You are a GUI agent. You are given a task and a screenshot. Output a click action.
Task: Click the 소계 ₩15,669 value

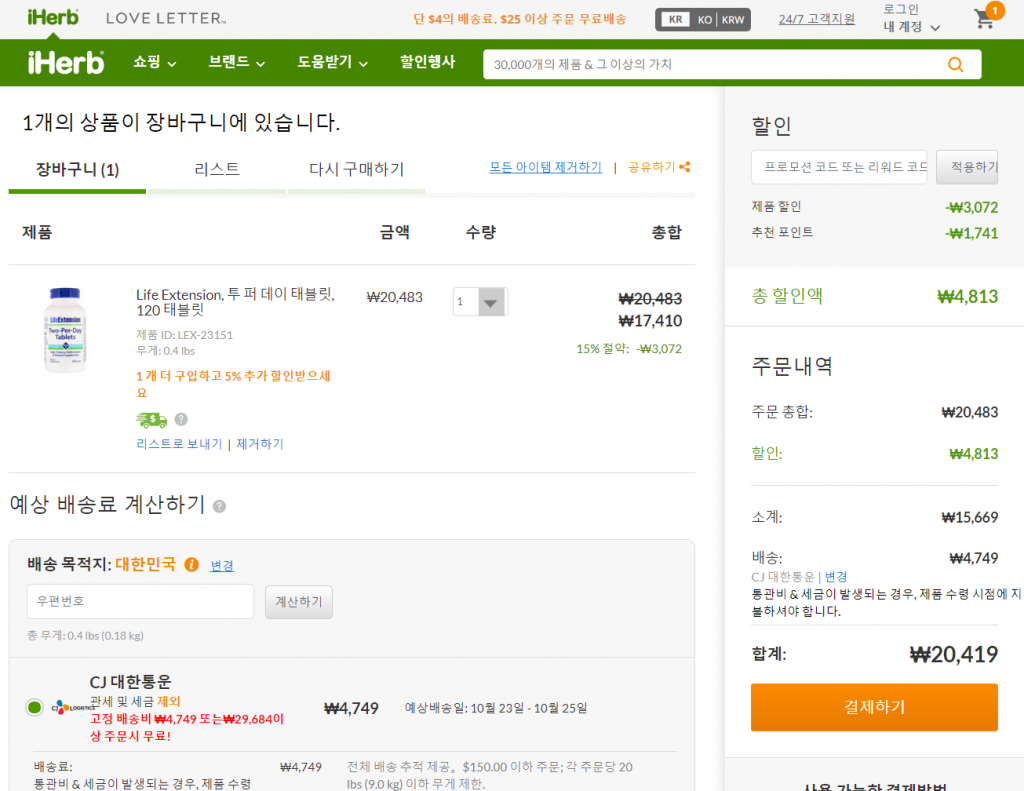tap(969, 517)
